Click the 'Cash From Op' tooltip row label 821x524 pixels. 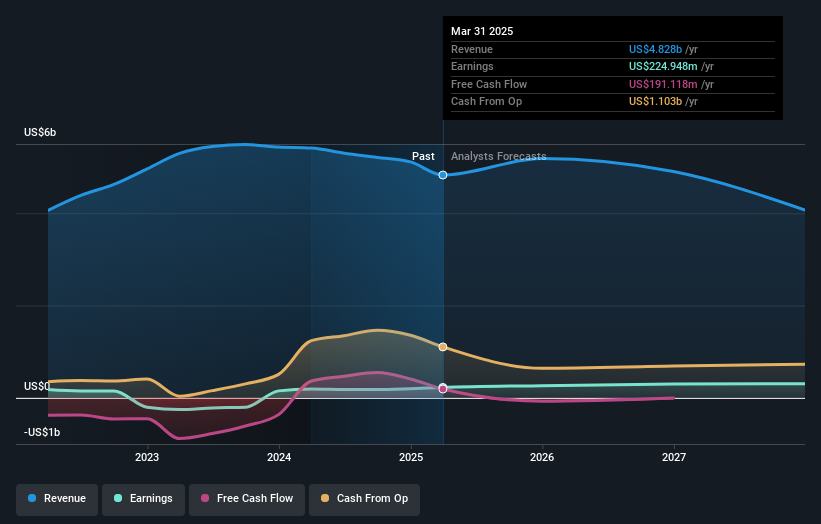point(486,102)
